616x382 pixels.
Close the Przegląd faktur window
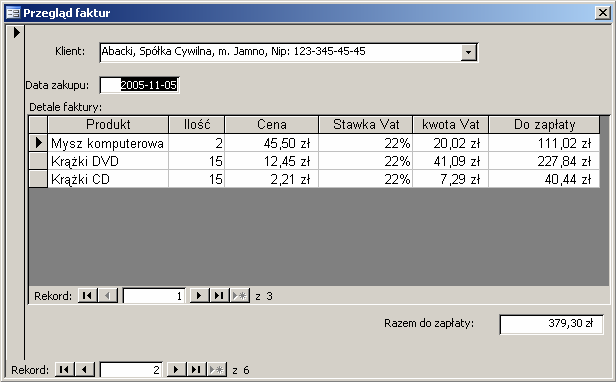[603, 13]
